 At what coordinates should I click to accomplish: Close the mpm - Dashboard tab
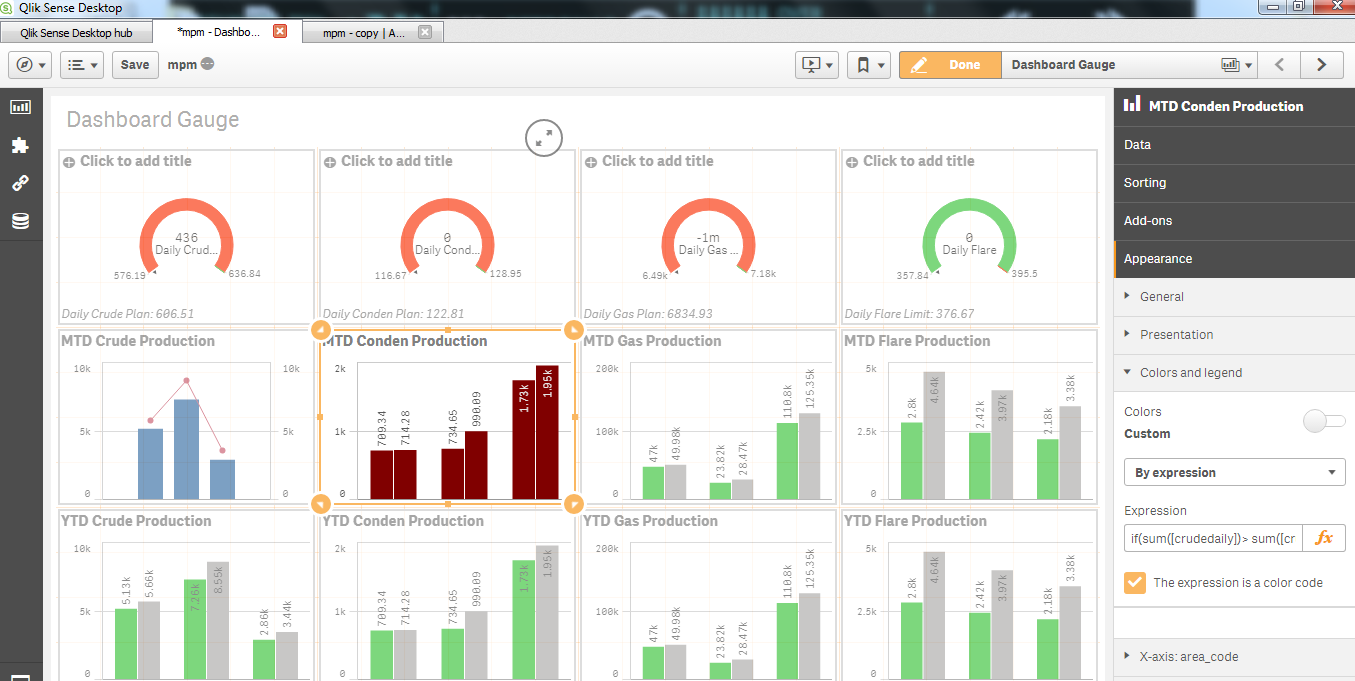click(280, 32)
